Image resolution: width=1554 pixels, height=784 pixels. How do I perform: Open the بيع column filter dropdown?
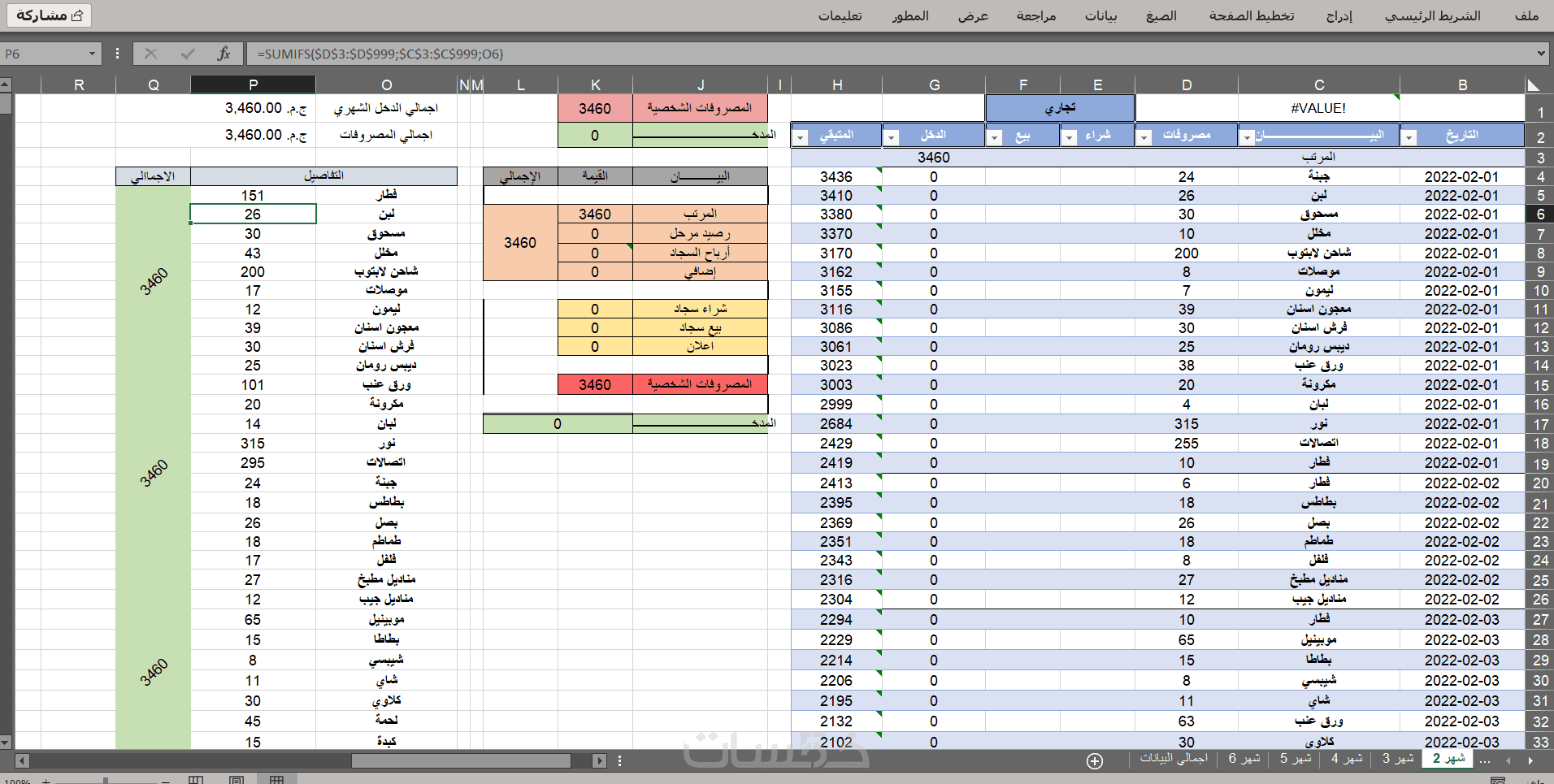coord(995,137)
